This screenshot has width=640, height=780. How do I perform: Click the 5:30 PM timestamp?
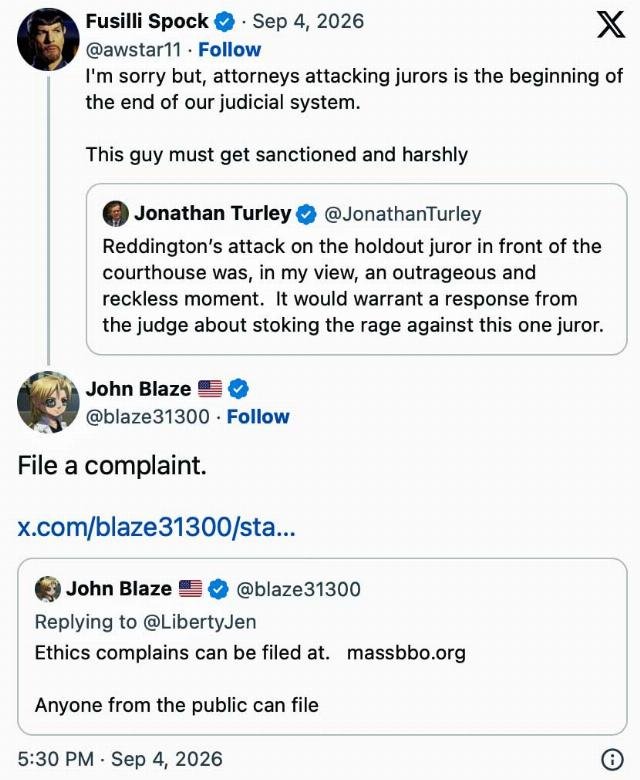click(x=56, y=759)
